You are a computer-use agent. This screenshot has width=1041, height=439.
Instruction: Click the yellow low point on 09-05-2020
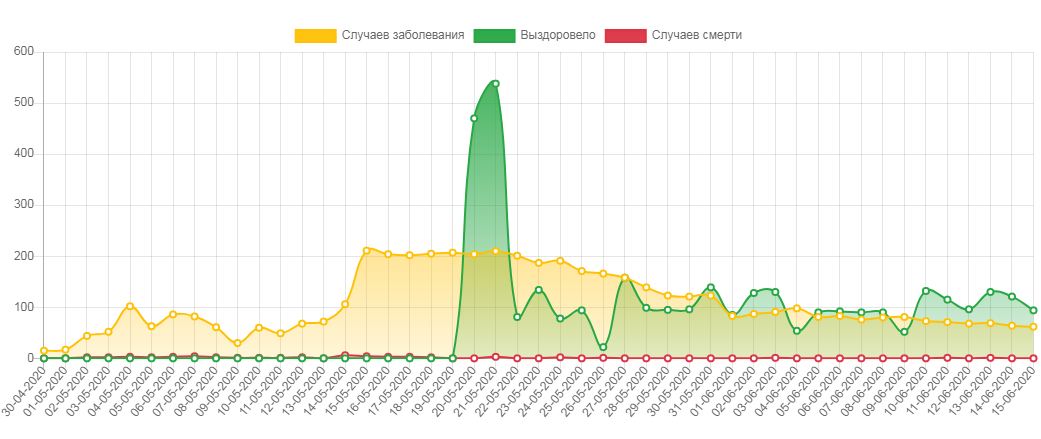[x=237, y=344]
